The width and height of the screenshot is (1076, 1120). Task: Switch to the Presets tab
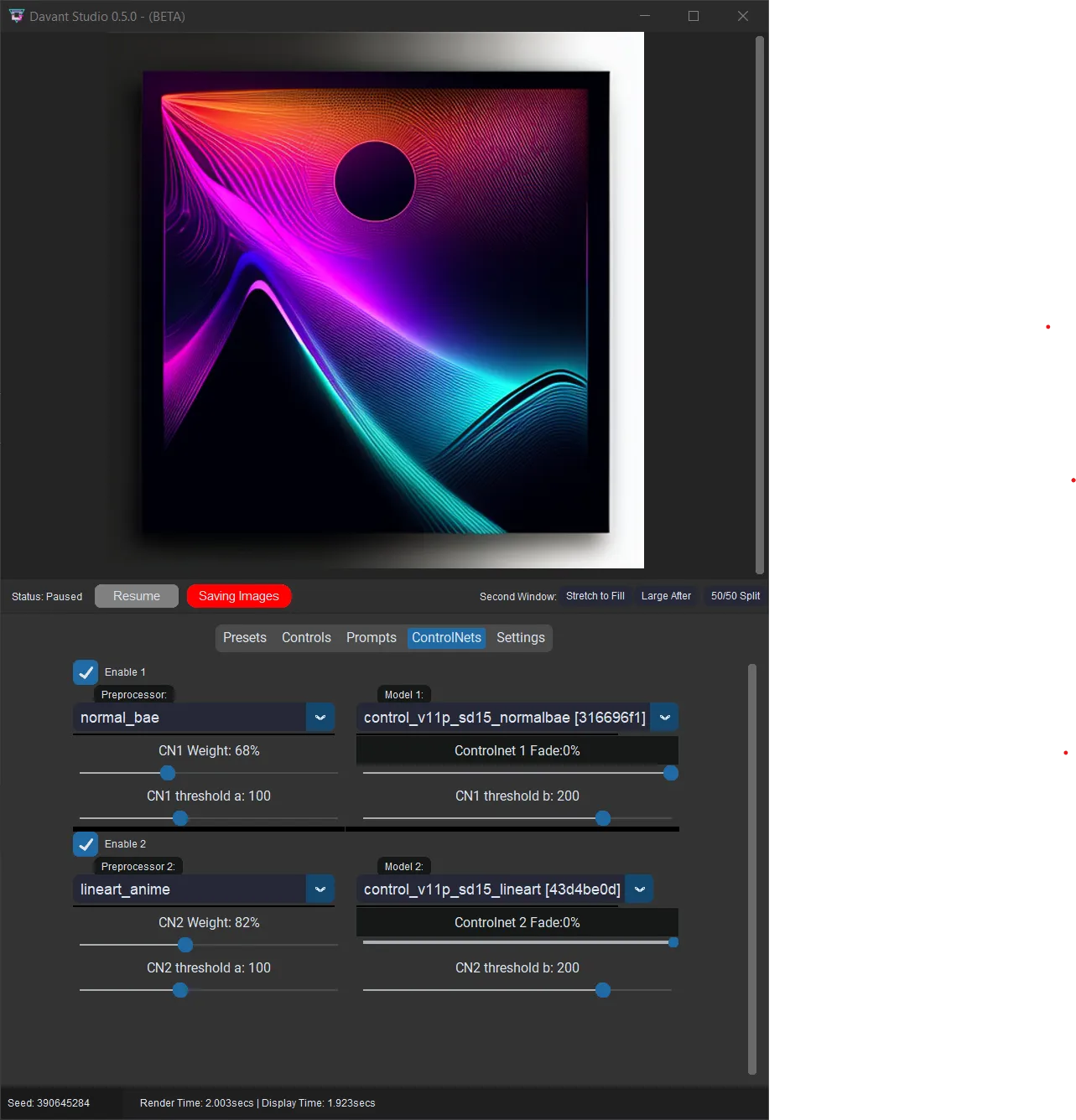tap(244, 637)
